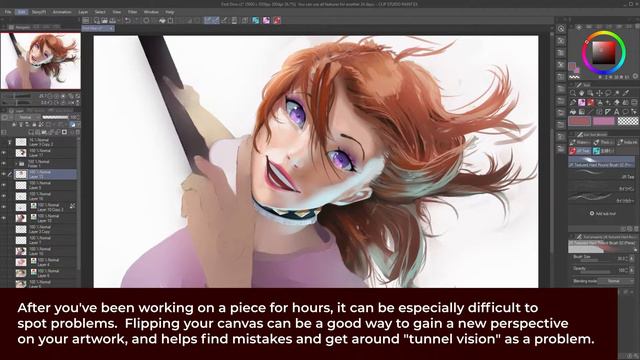
Task: Open the Edit menu
Action: click(x=21, y=12)
